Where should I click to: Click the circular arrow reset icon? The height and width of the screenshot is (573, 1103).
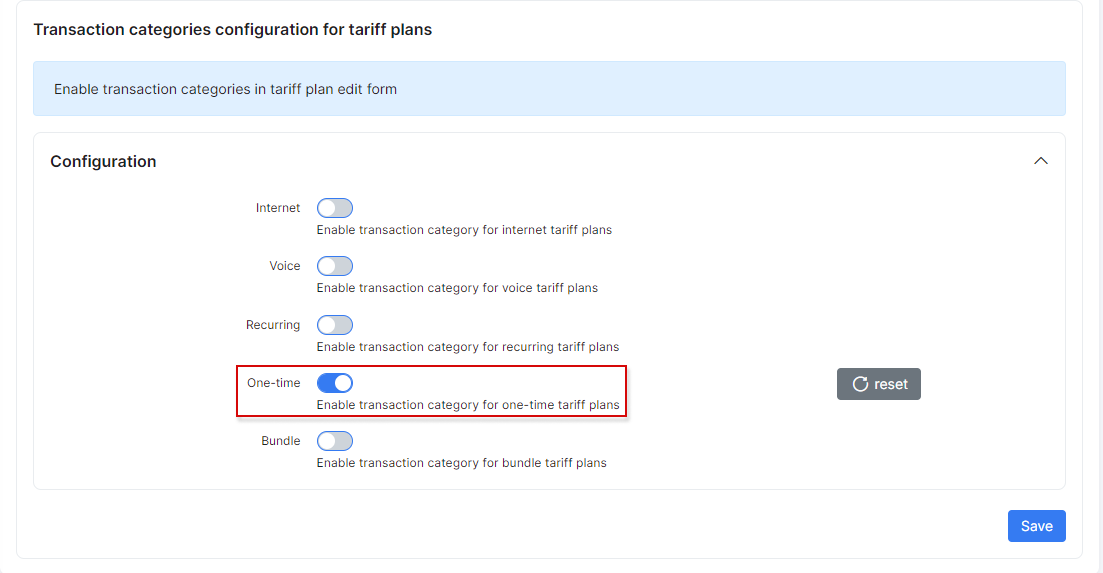tap(860, 384)
